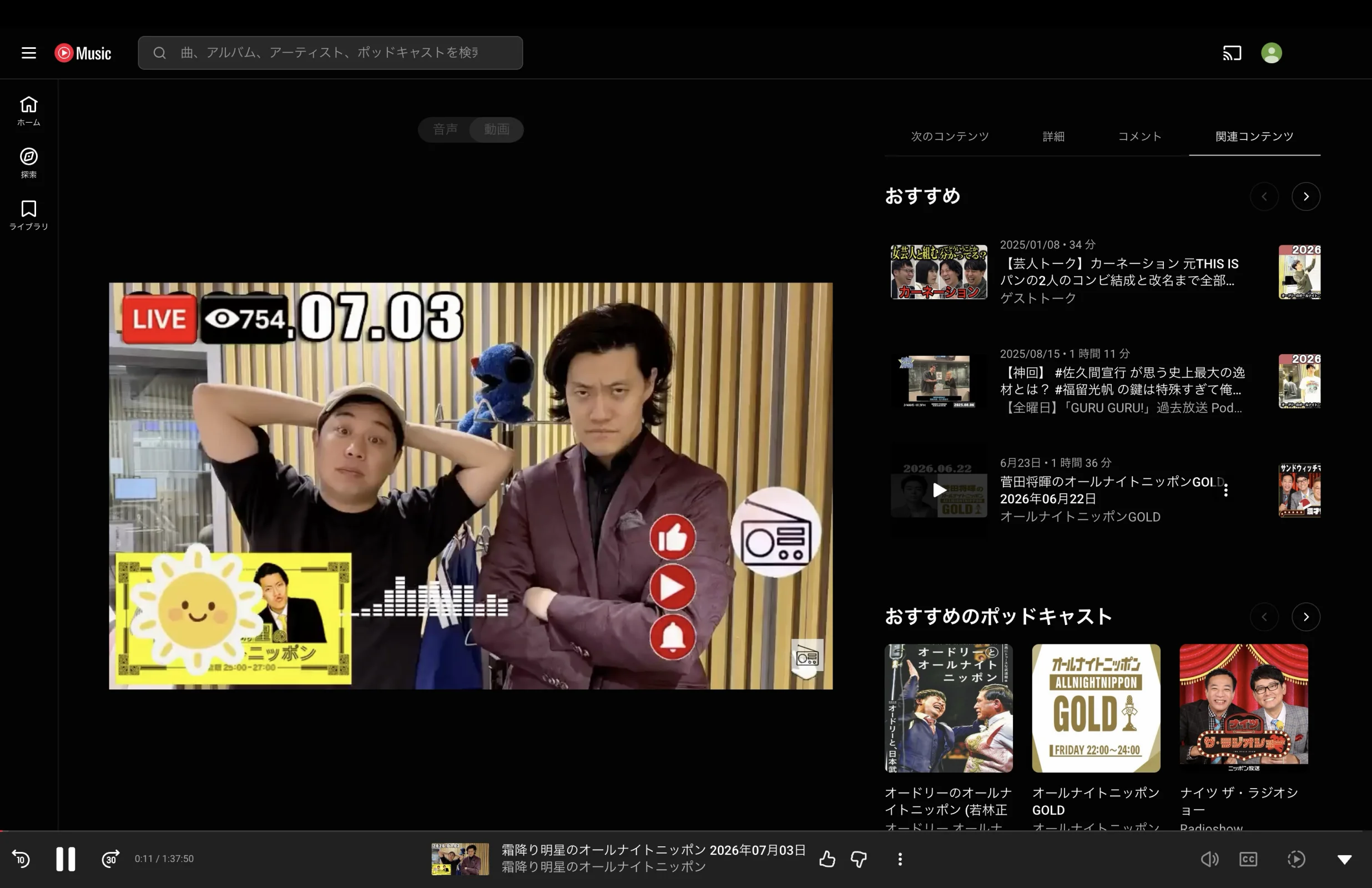Image resolution: width=1372 pixels, height=888 pixels.
Task: Play the 菅田将暉 2026.06.22 episode thumbnail
Action: tap(939, 490)
